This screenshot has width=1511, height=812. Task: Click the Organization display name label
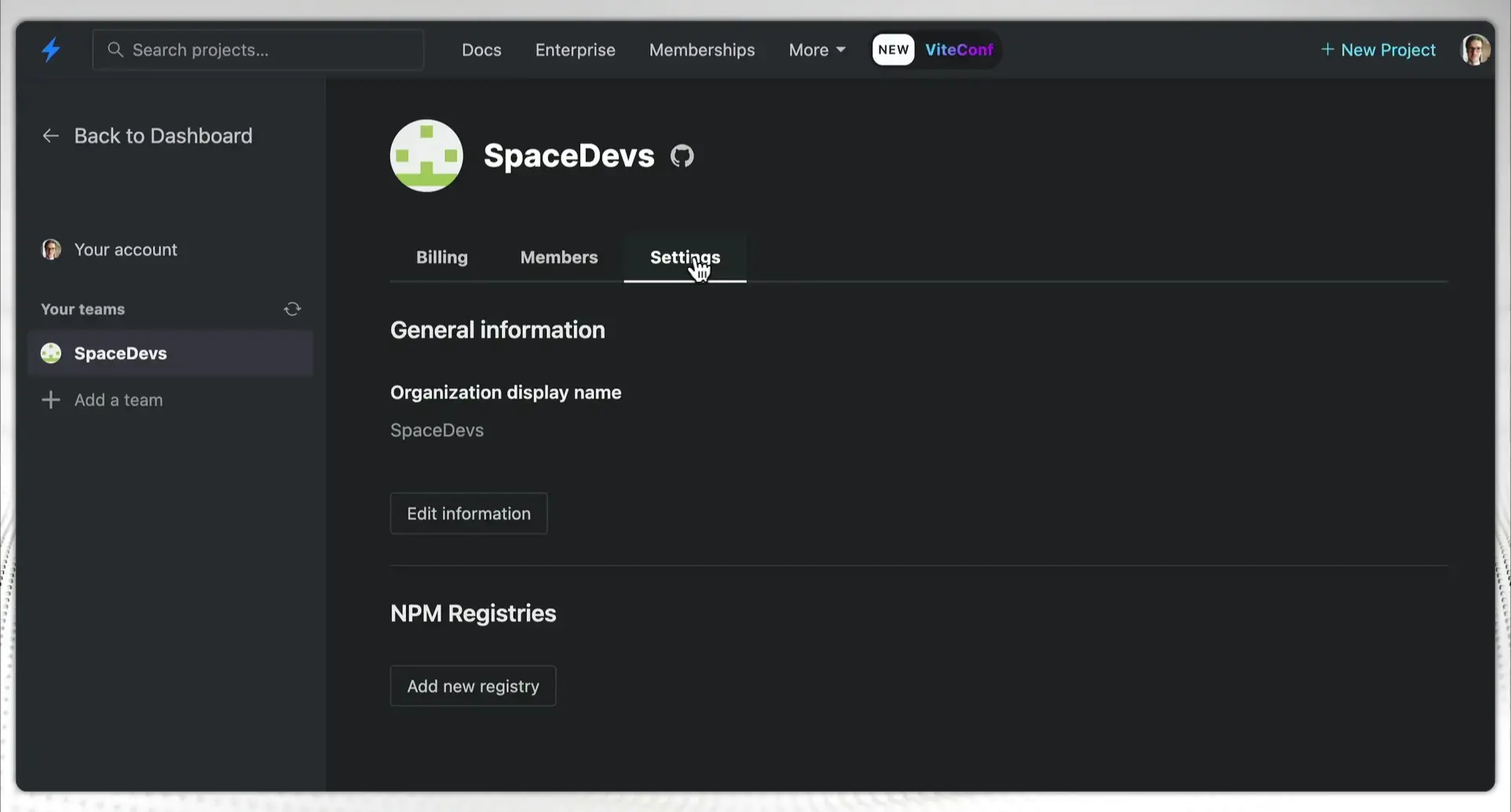[x=506, y=393]
